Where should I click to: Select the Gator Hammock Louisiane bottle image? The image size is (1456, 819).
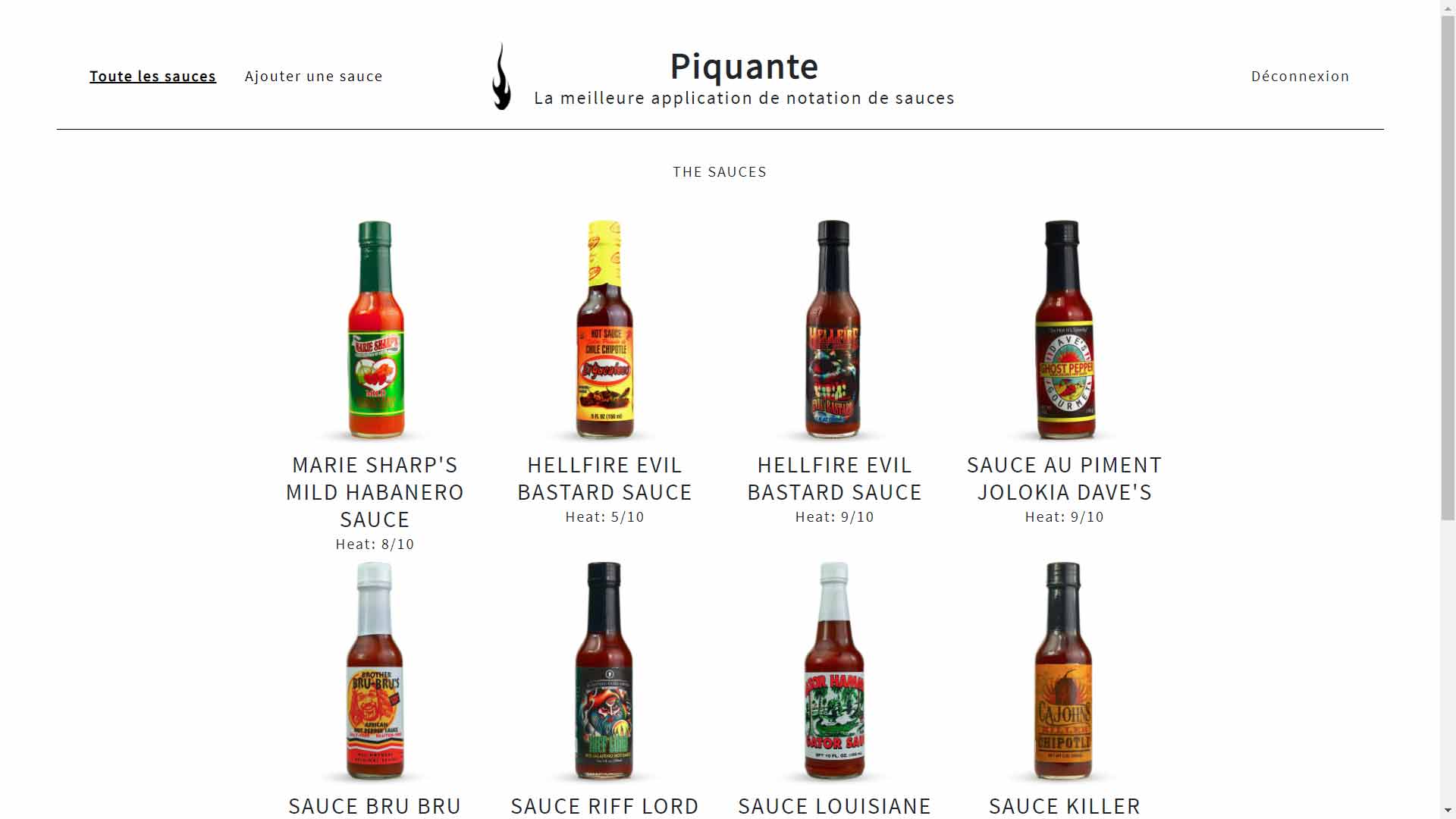pyautogui.click(x=834, y=671)
